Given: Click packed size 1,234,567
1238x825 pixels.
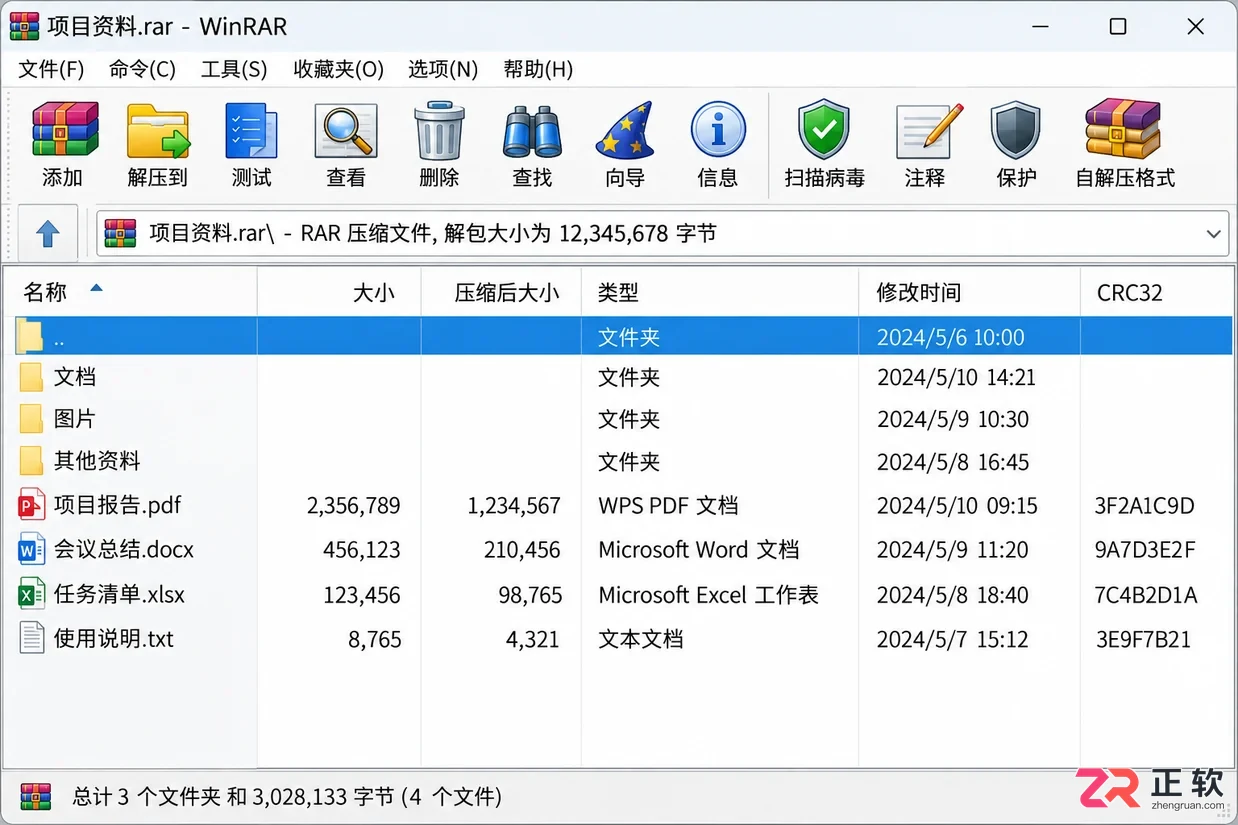Looking at the screenshot, I should 514,506.
